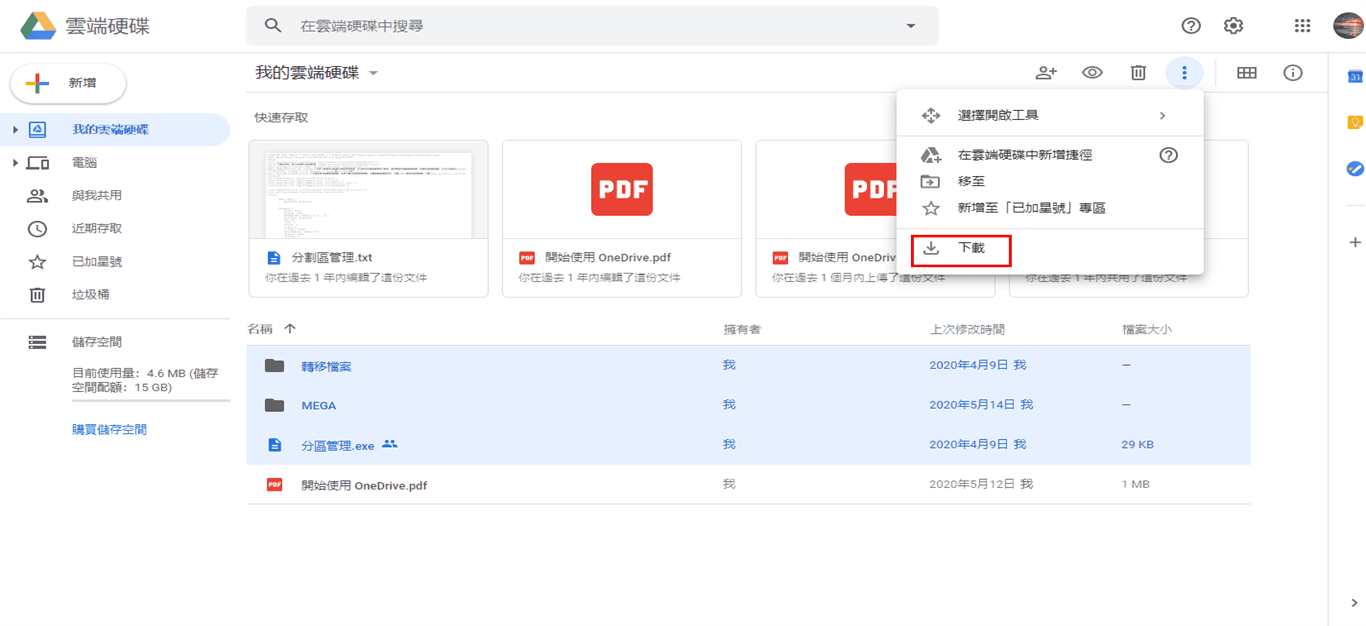Click the folder icon of MEGA row

click(x=274, y=405)
